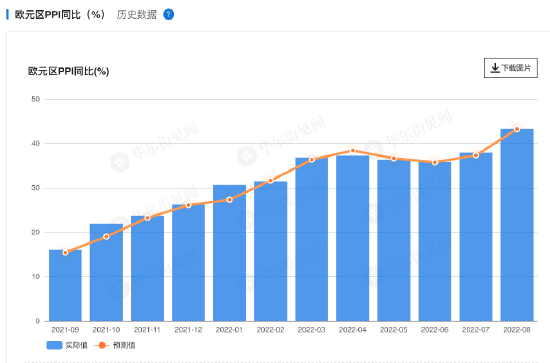550x363 pixels.
Task: Click the 2021-11 blue bar
Action: pos(147,269)
